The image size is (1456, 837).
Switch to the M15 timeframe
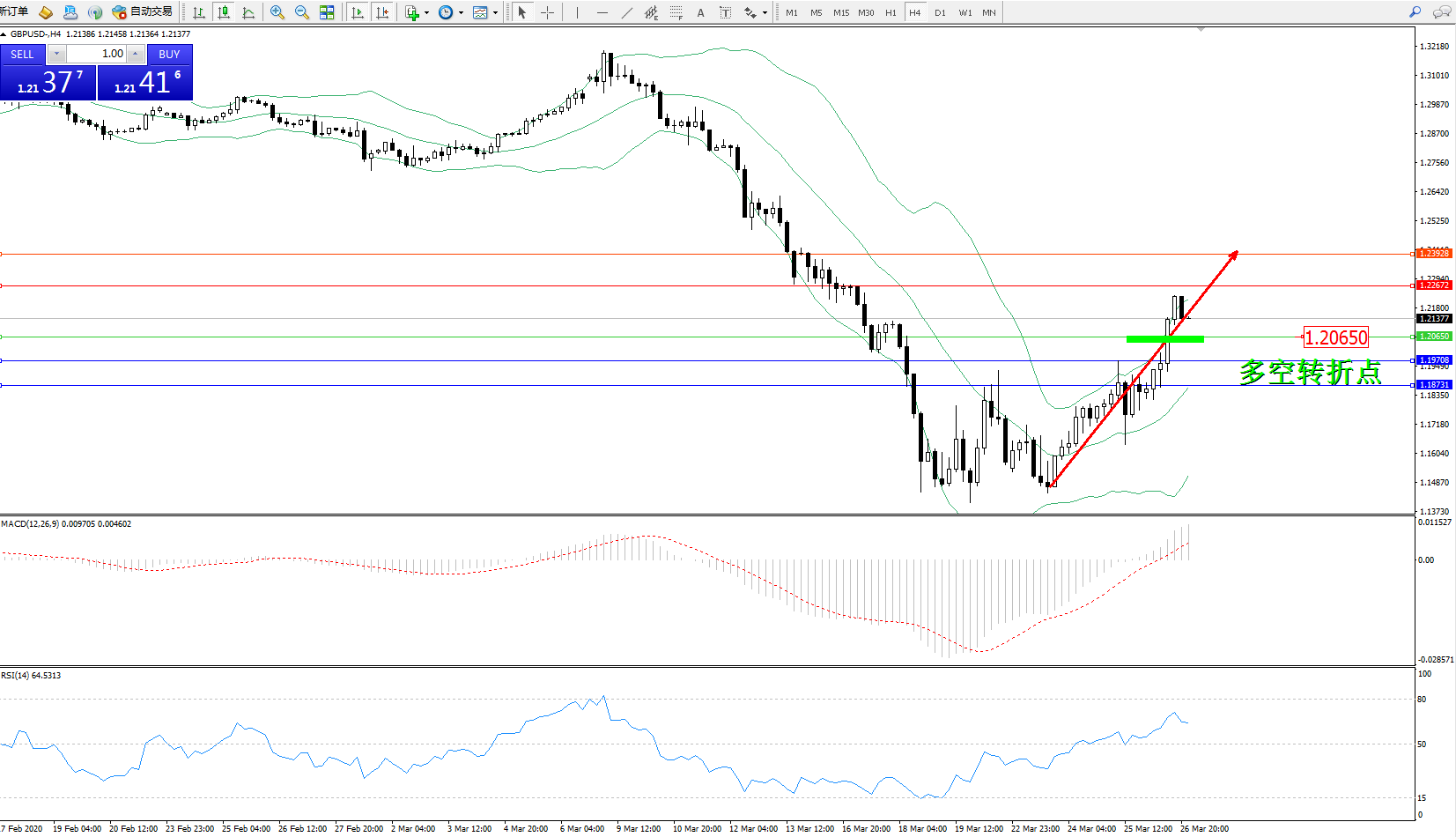(x=841, y=12)
